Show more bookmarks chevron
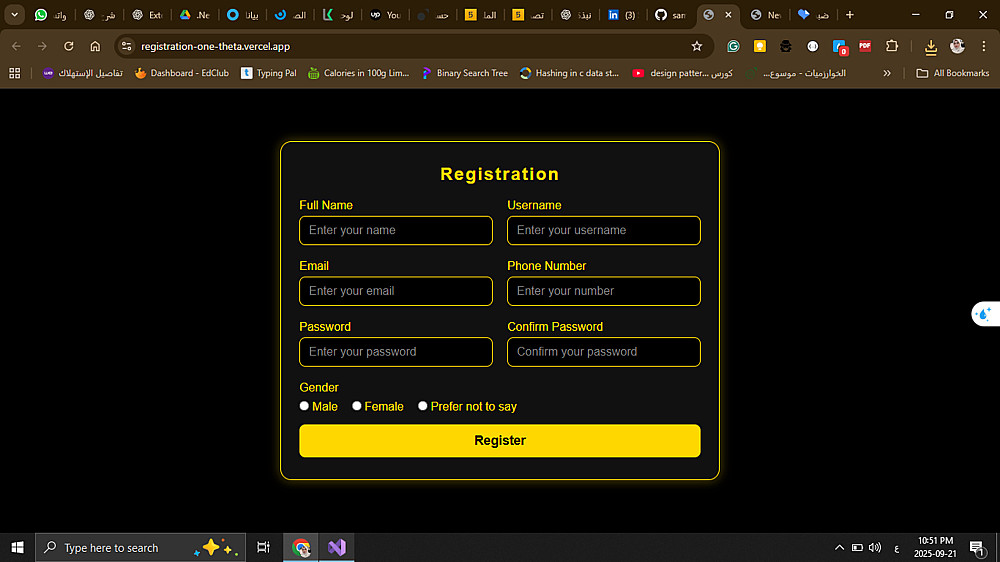Viewport: 1000px width, 562px height. 887,73
